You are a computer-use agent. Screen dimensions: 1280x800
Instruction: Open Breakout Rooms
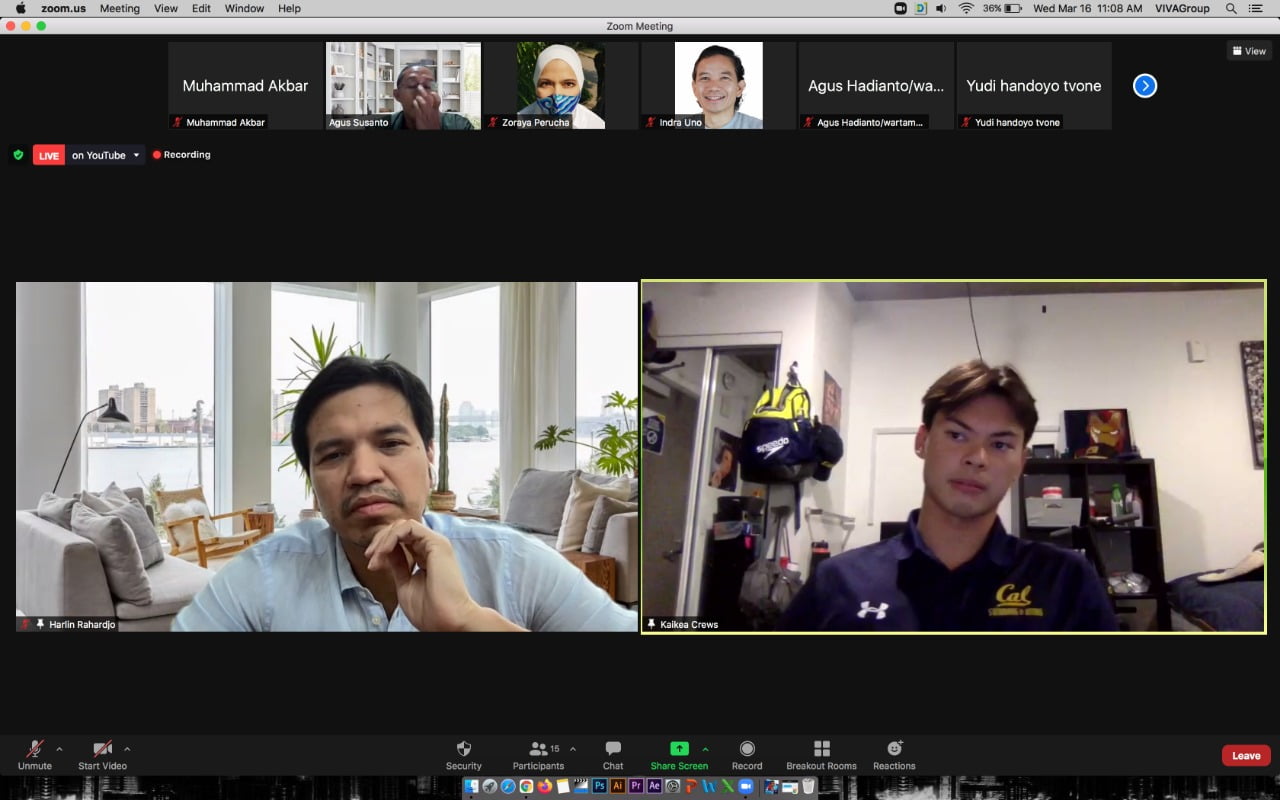(821, 749)
